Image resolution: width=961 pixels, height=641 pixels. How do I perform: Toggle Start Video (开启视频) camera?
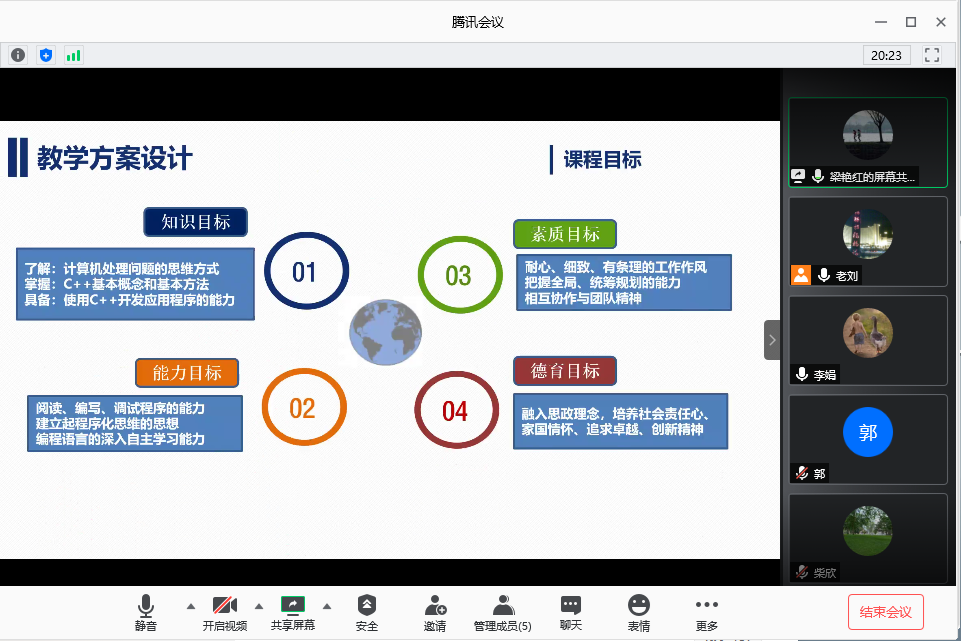[224, 612]
